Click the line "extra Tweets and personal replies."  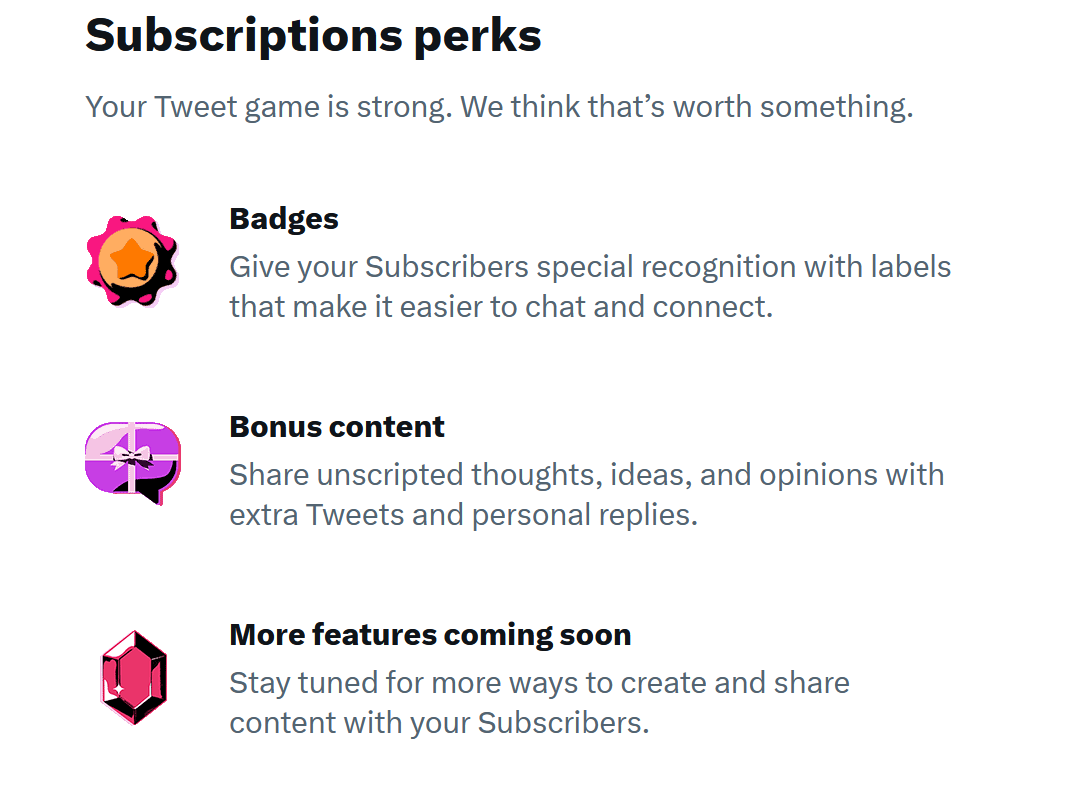(x=463, y=515)
